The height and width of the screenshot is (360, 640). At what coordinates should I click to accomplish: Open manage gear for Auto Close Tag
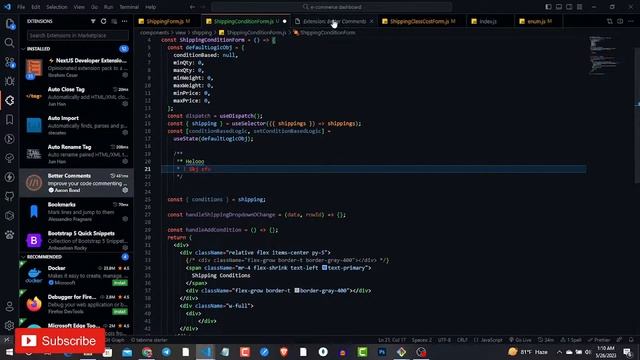coord(125,104)
